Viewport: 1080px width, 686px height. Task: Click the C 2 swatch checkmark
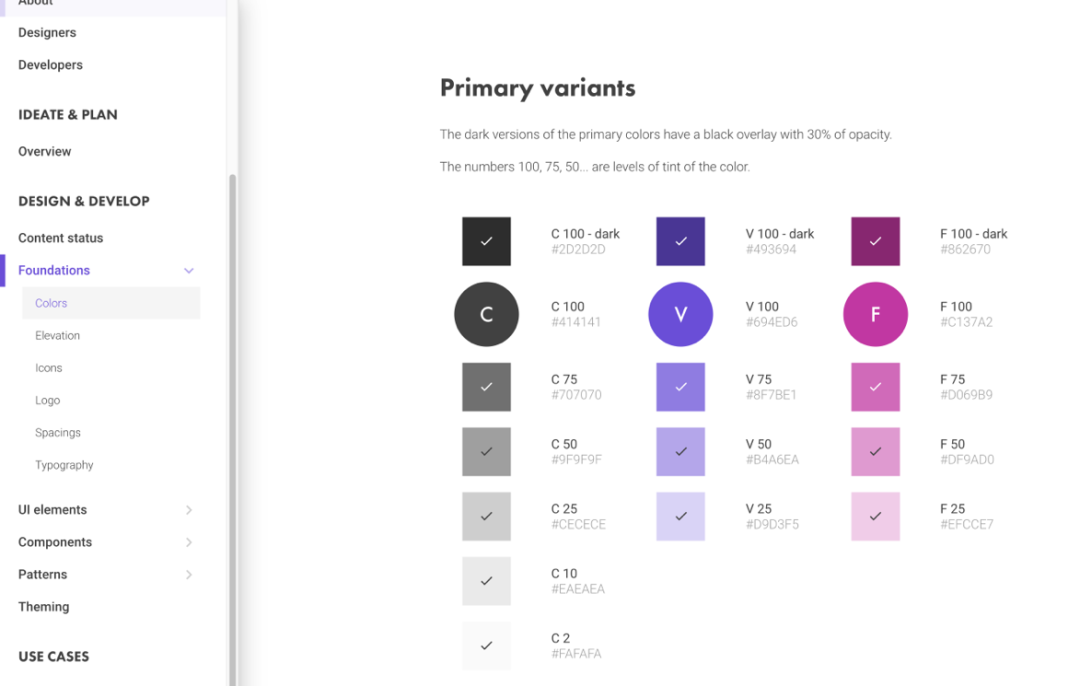[x=486, y=646]
